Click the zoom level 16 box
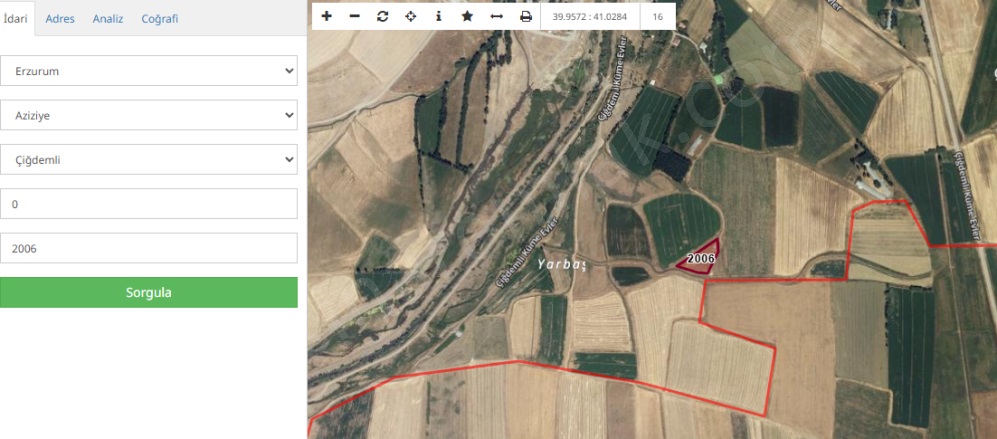Image resolution: width=997 pixels, height=439 pixels. [657, 17]
